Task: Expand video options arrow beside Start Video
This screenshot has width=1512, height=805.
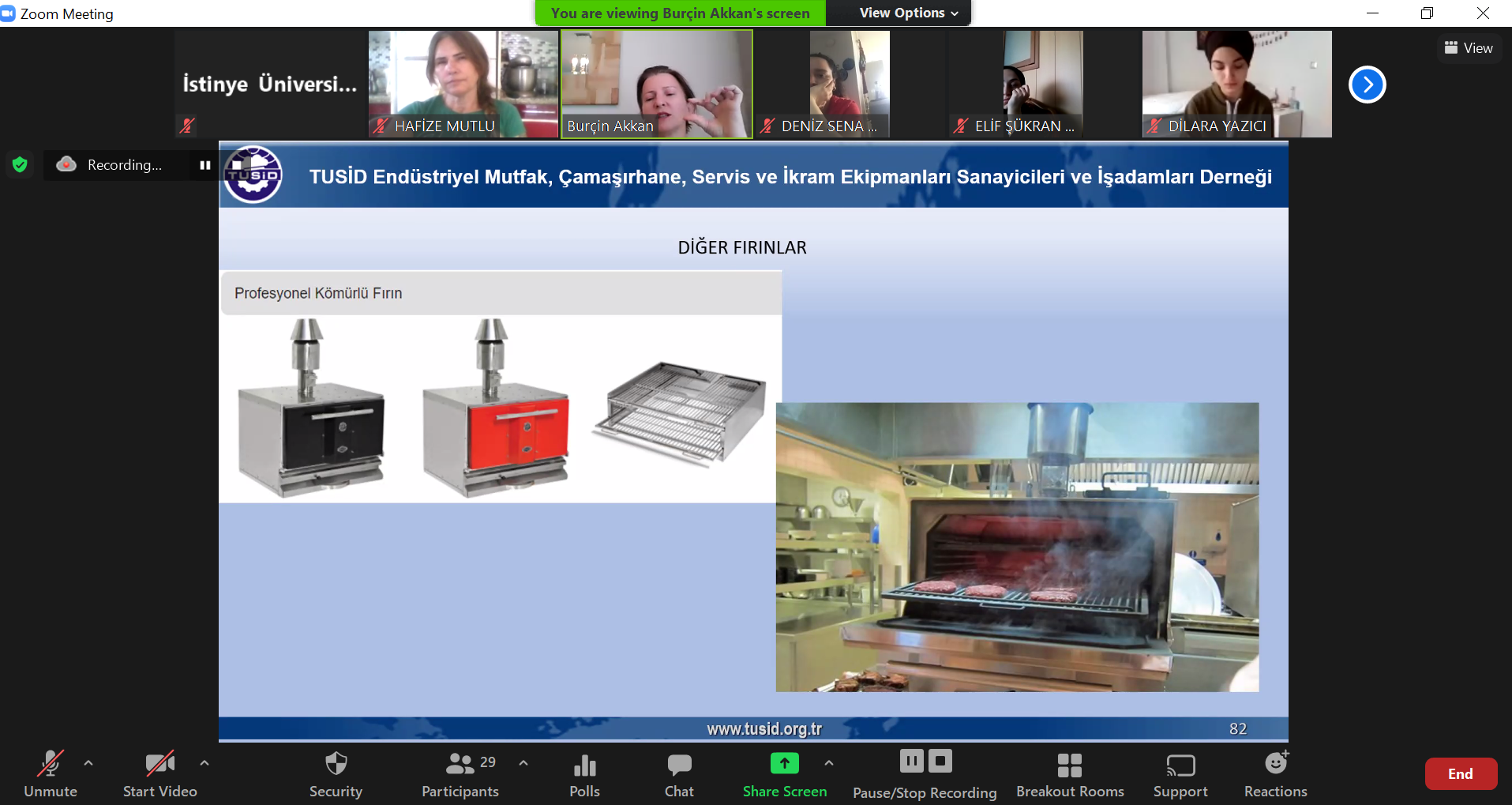Action: (x=204, y=763)
